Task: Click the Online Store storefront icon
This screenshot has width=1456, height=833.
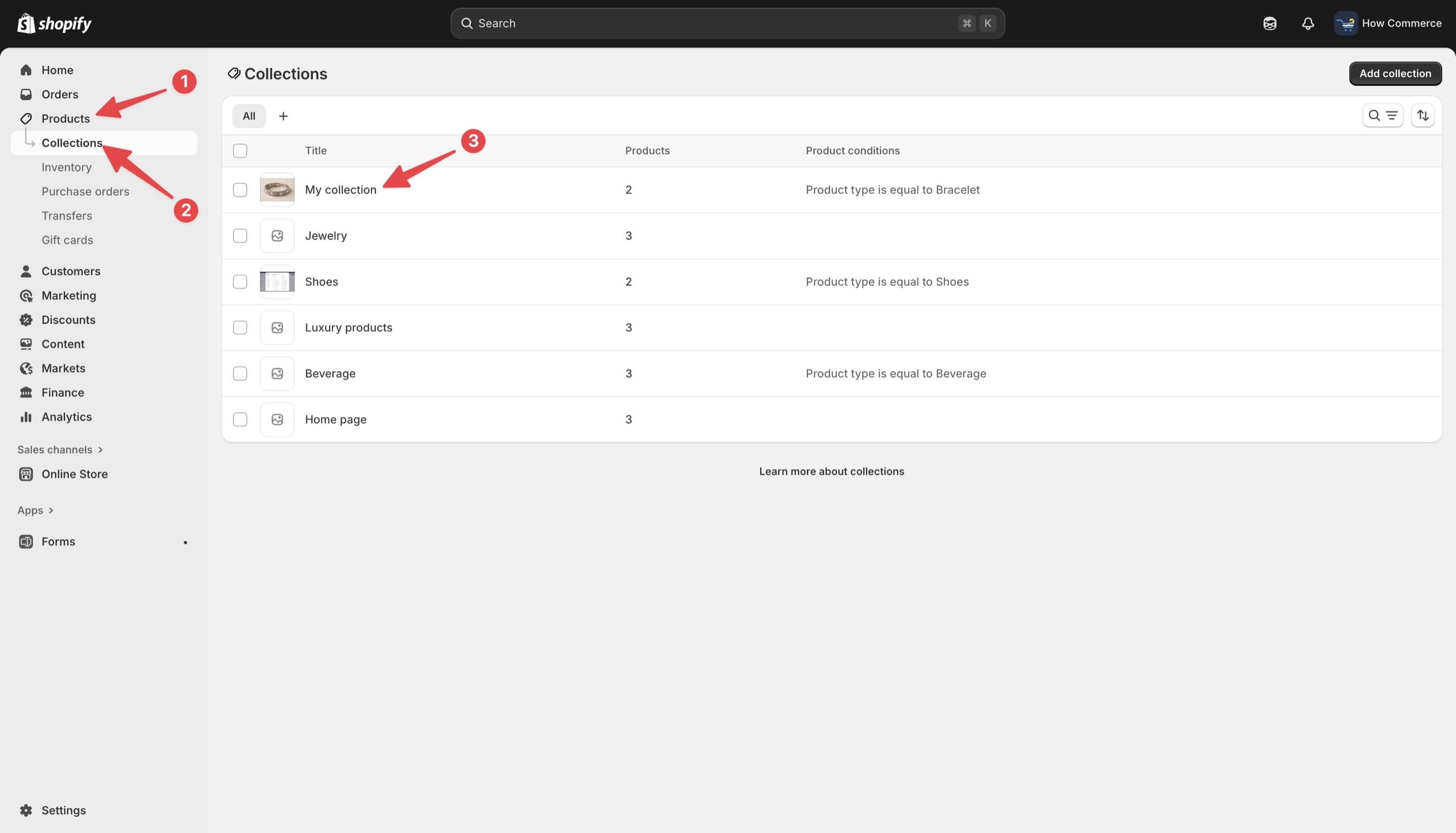Action: [26, 474]
